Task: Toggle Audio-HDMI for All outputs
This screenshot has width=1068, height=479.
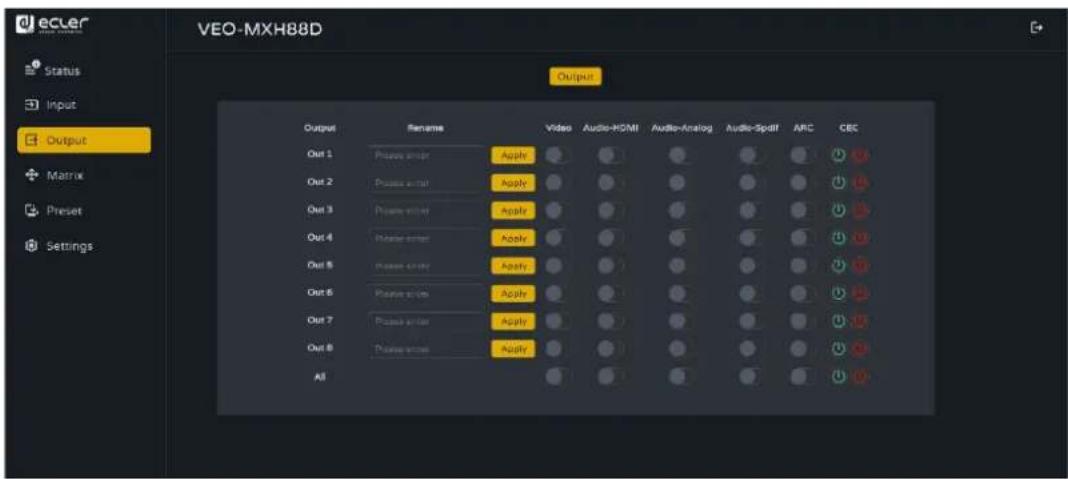Action: click(x=611, y=375)
